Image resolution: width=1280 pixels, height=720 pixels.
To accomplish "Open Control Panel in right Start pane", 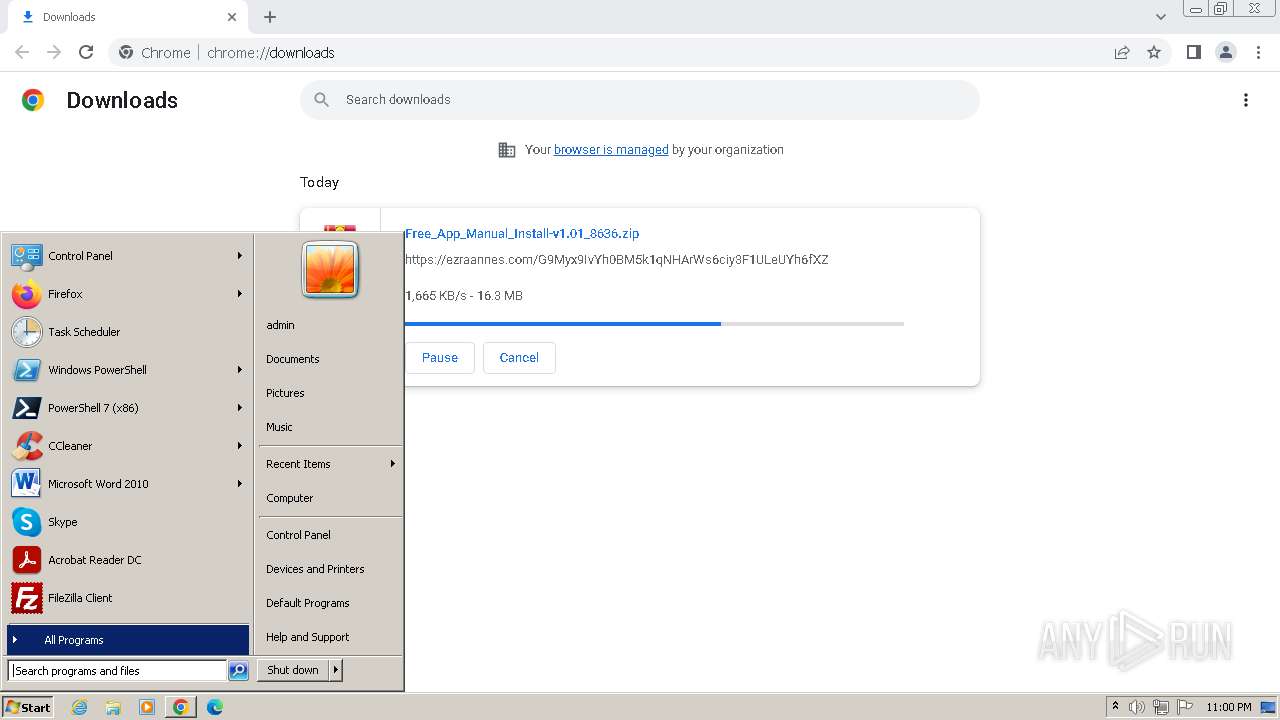I will point(298,535).
